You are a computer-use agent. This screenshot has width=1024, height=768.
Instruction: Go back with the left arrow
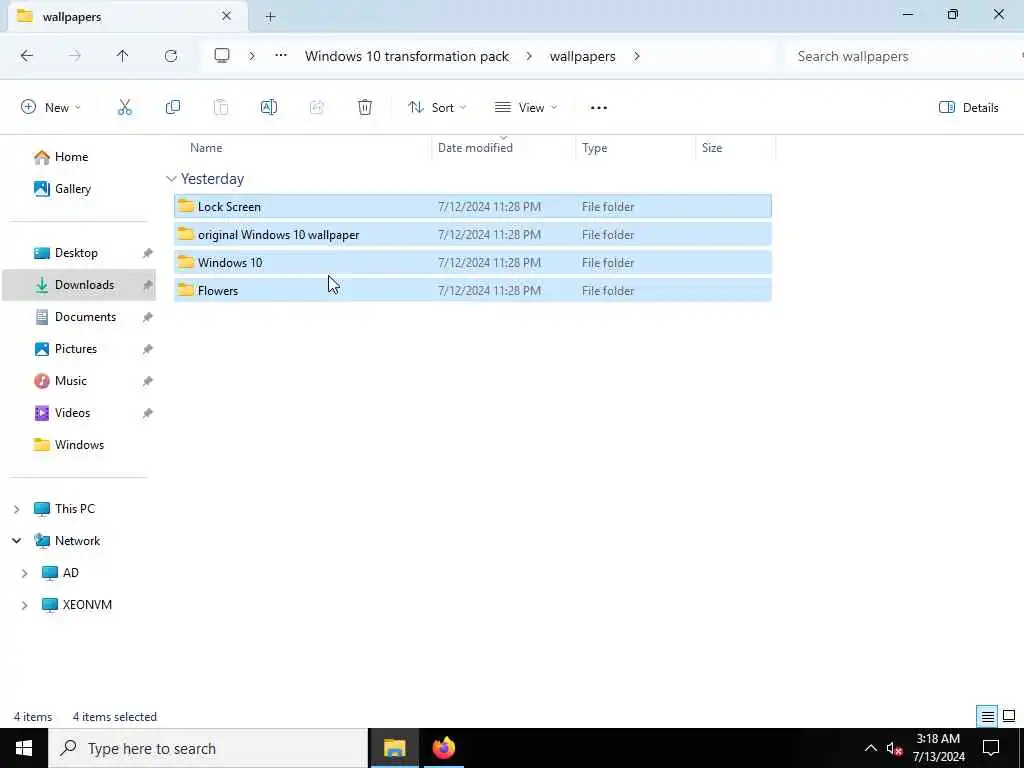[27, 56]
